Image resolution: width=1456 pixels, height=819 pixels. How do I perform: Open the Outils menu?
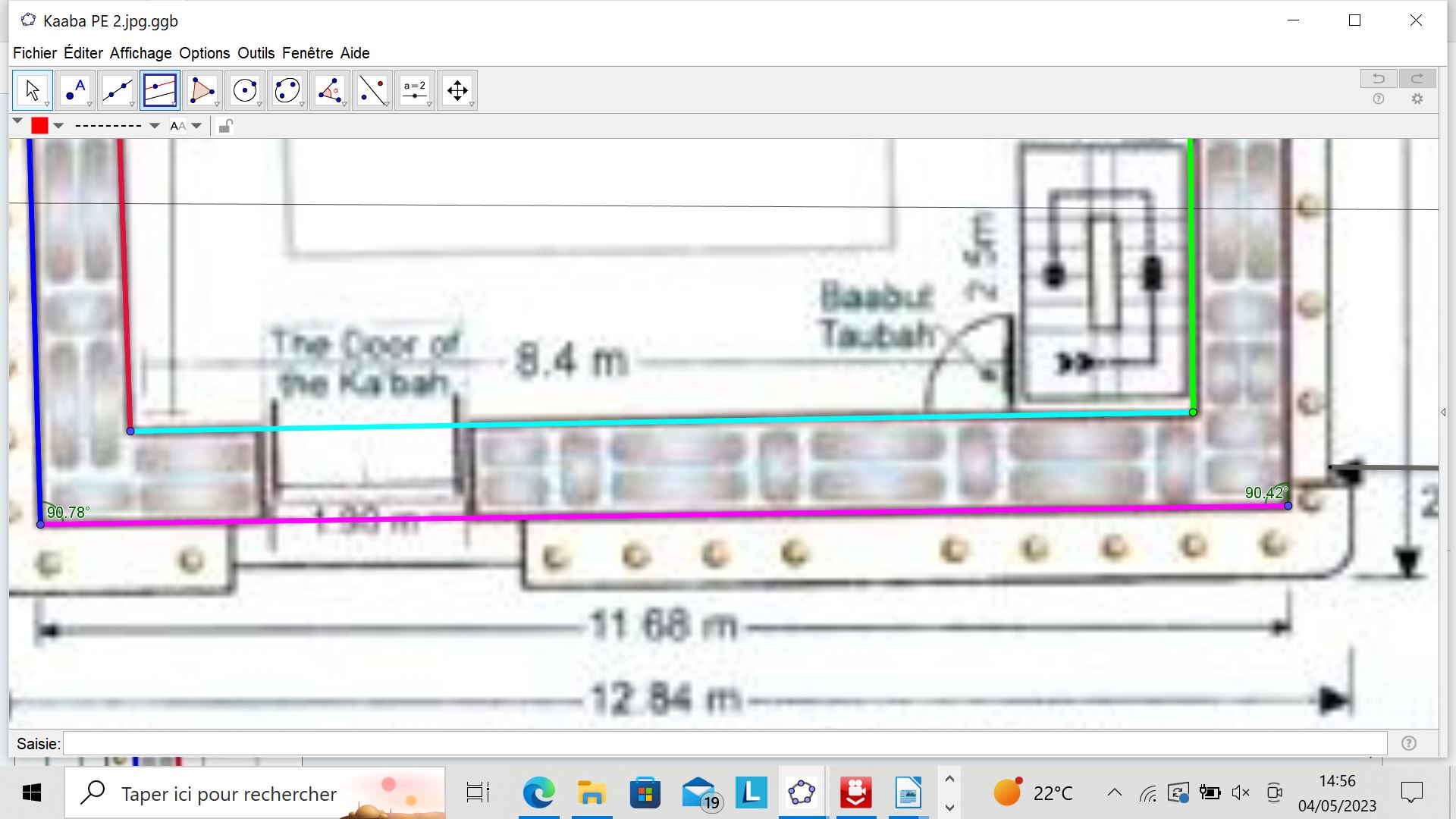tap(256, 53)
